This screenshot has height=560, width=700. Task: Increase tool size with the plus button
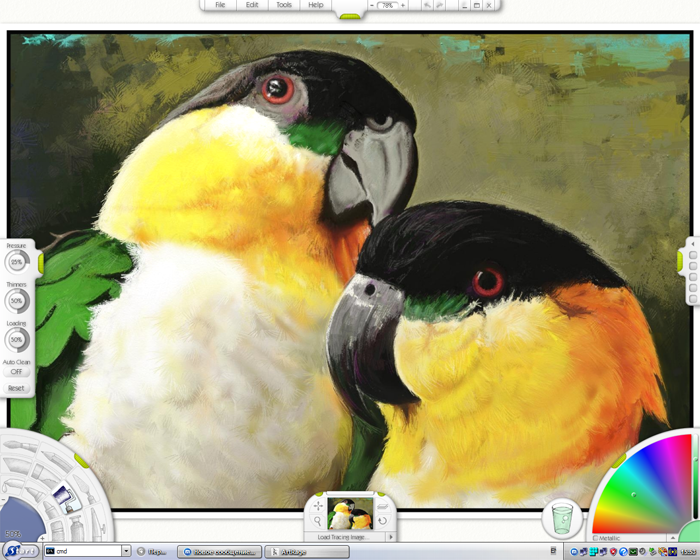[42, 538]
